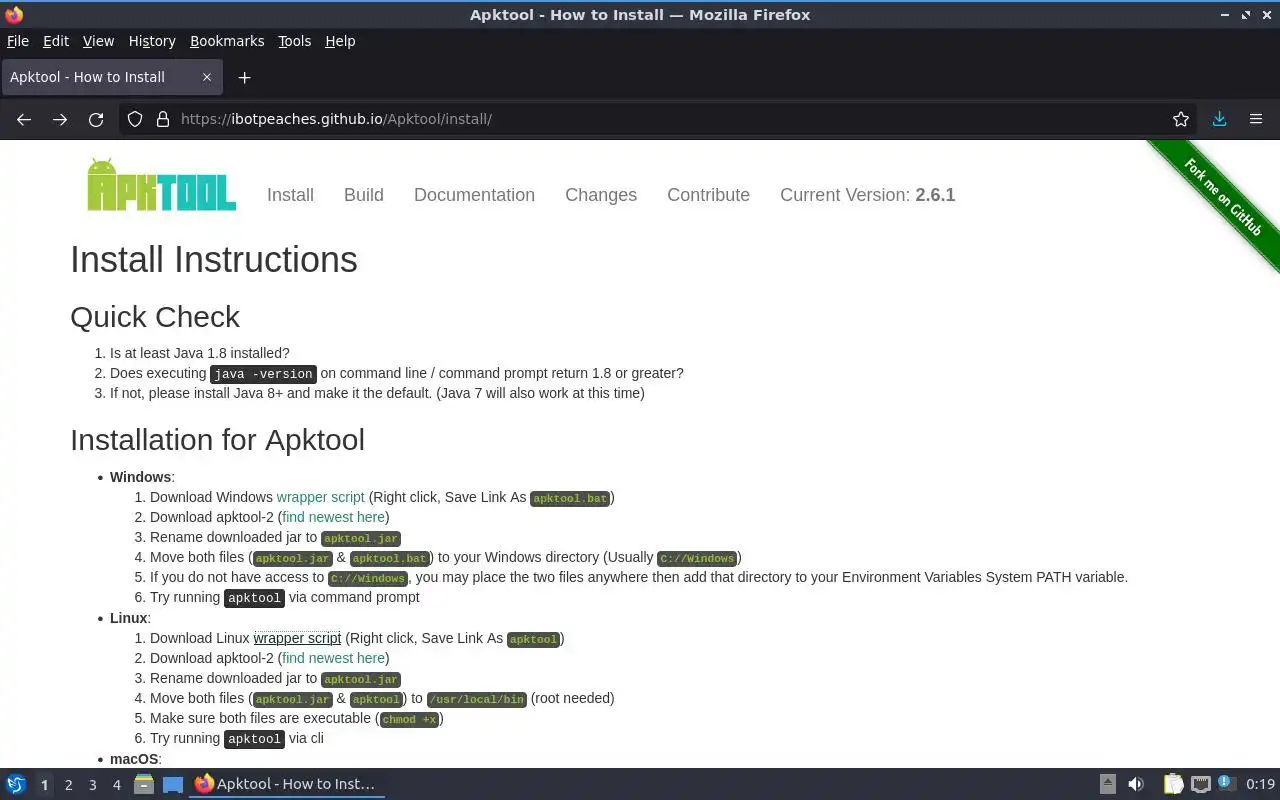Click find newest here under Windows

333,517
